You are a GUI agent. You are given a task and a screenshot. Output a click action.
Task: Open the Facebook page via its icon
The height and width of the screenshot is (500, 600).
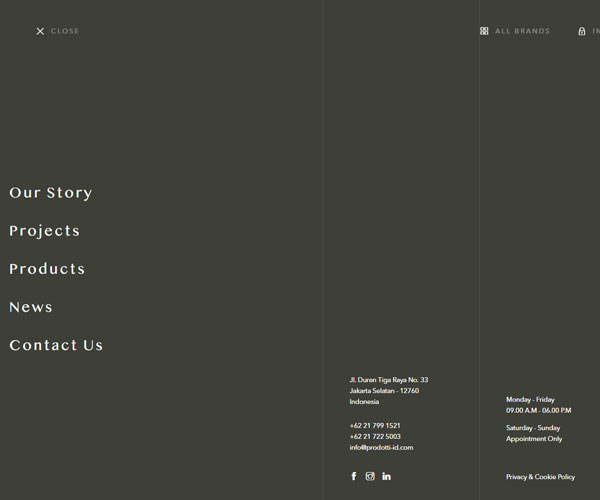[x=354, y=476]
